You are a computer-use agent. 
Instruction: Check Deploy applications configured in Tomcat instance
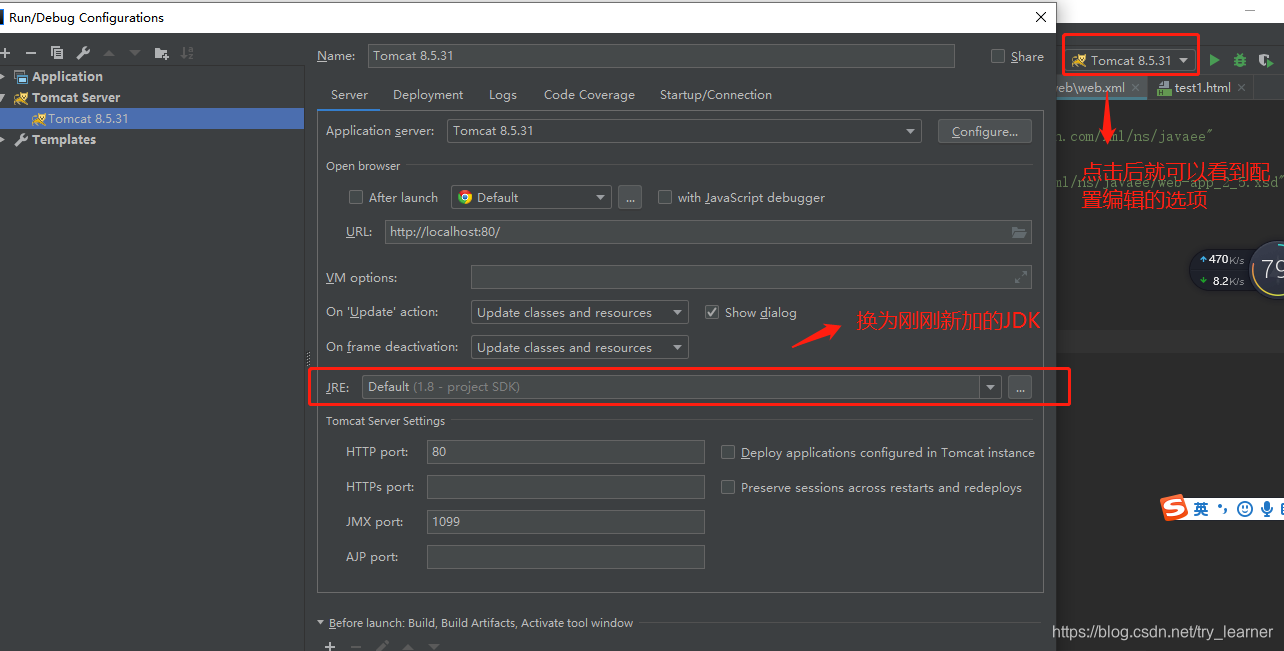[x=728, y=452]
